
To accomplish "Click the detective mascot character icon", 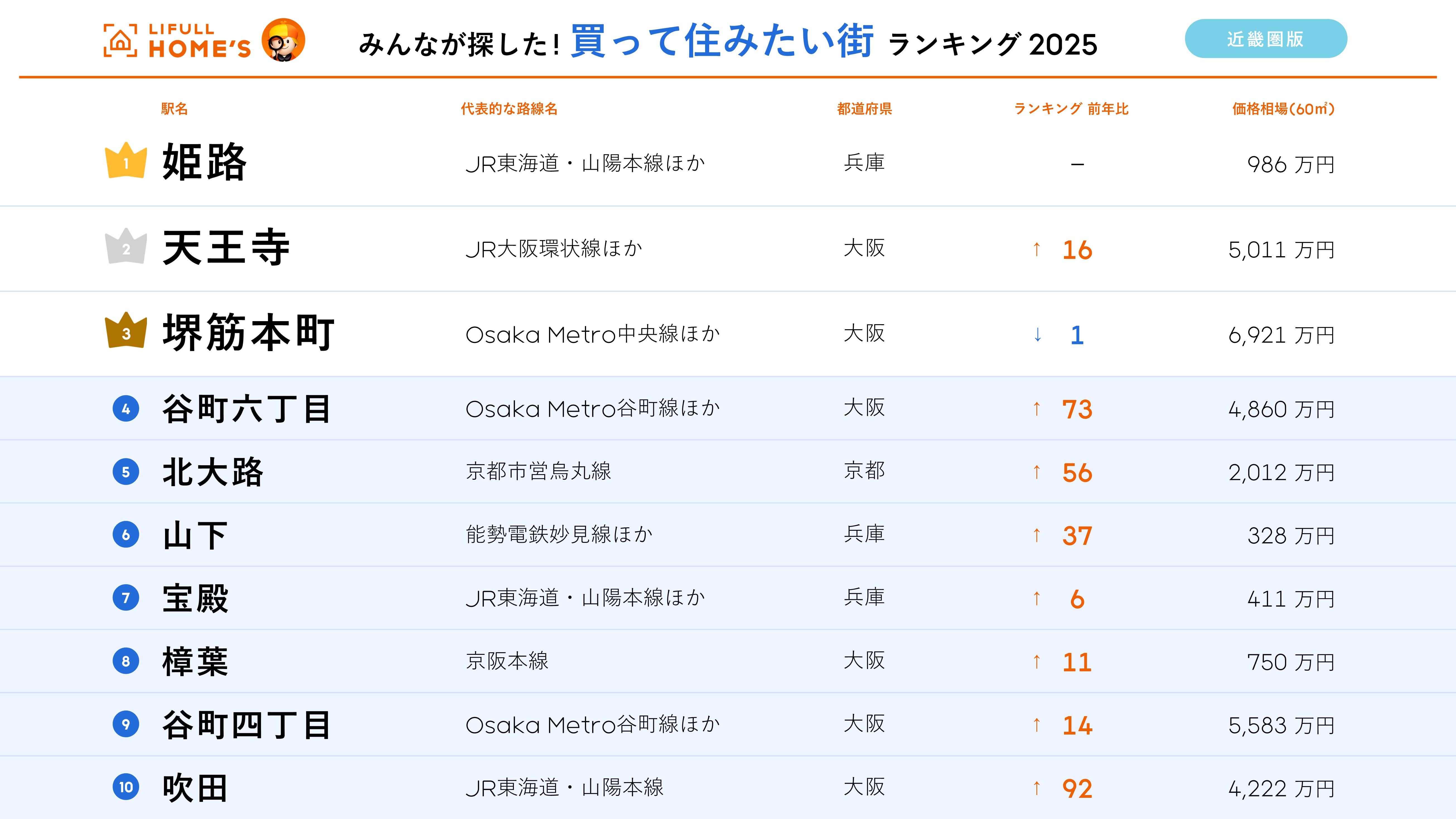I will click(x=283, y=40).
